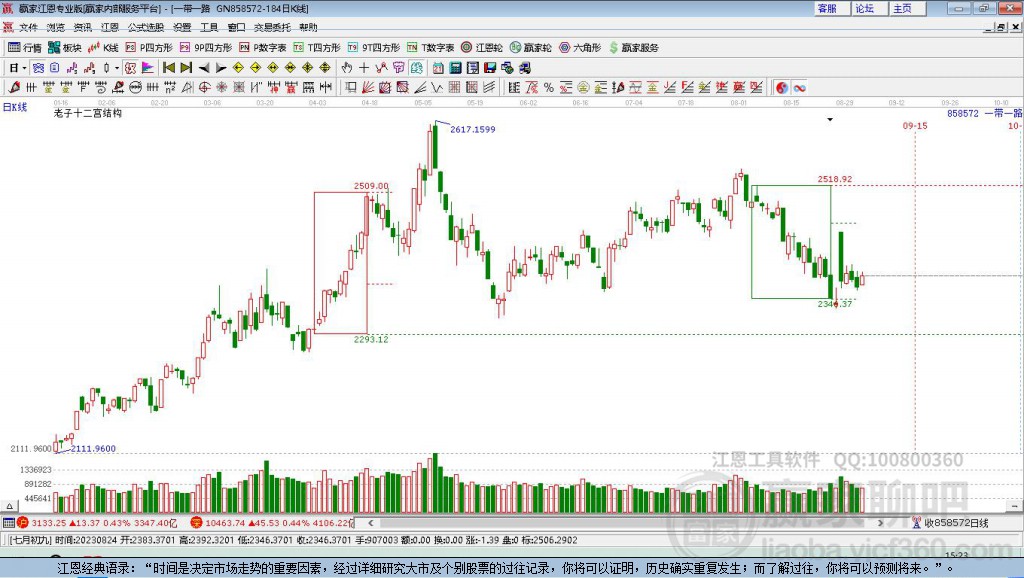The width and height of the screenshot is (1024, 578).
Task: Step one bar left with black arrow
Action: (204, 68)
